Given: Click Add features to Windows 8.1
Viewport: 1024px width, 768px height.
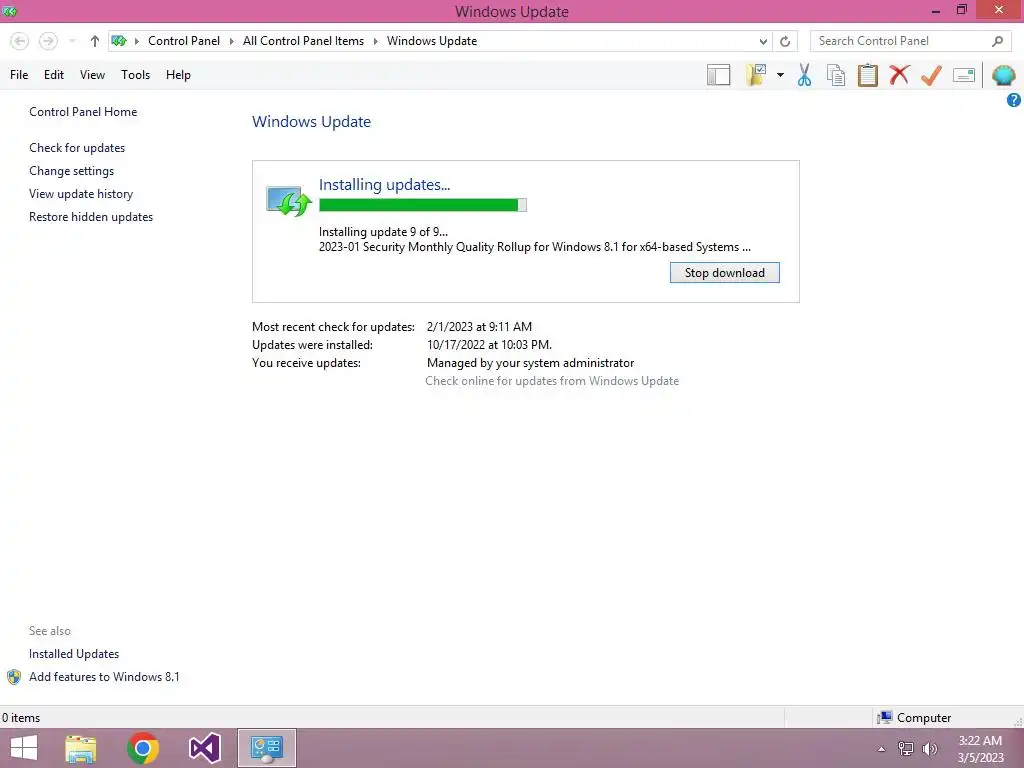Looking at the screenshot, I should (104, 677).
